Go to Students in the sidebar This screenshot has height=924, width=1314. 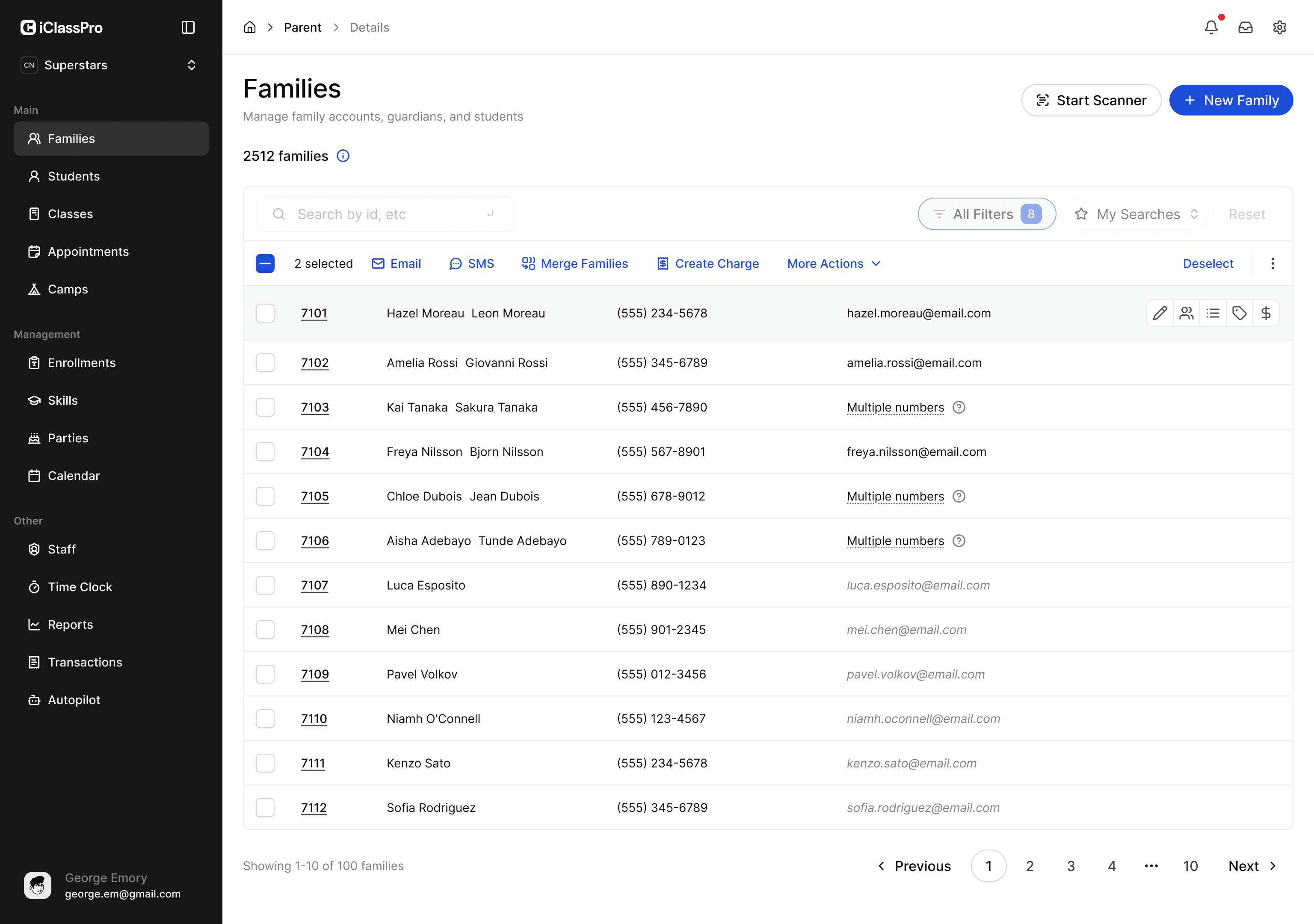[x=111, y=176]
